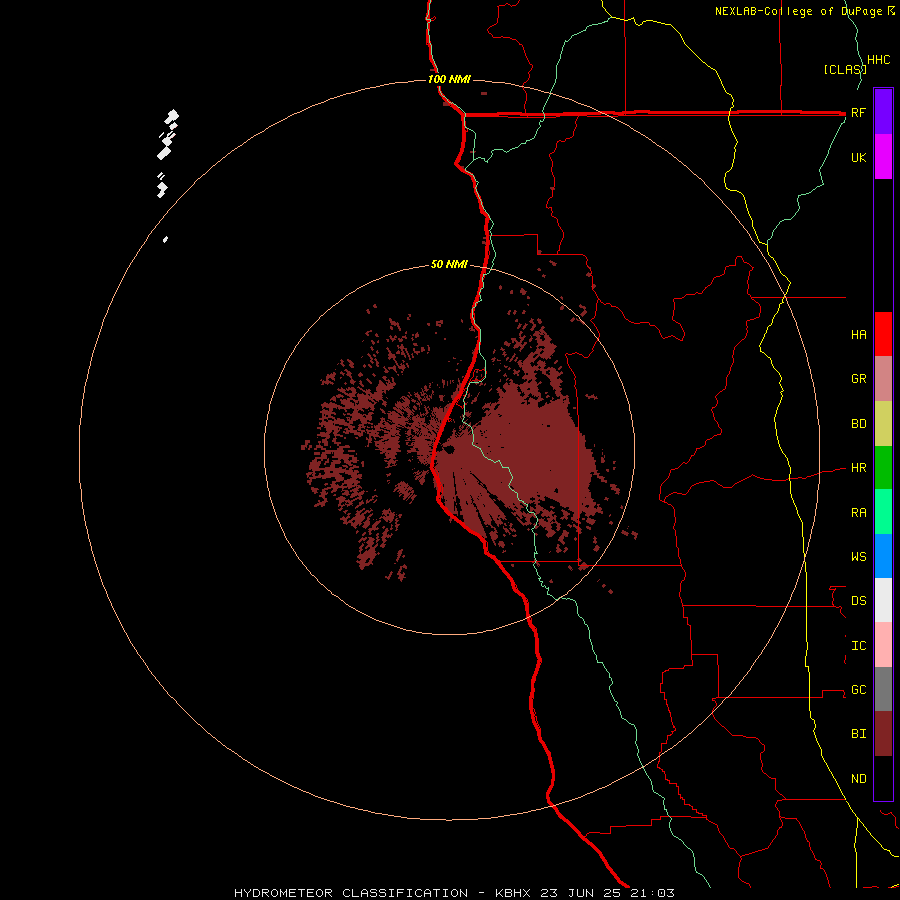Click the RA legend label

[x=859, y=513]
